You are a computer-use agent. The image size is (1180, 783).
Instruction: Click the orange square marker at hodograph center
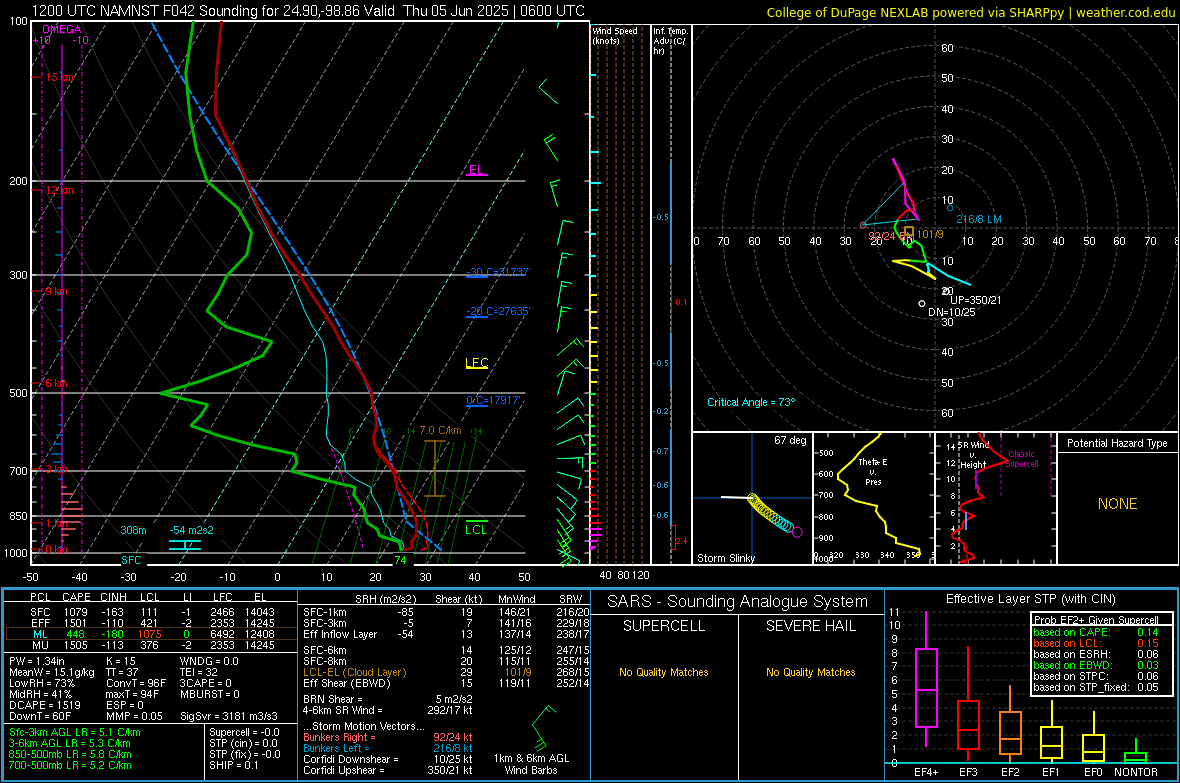point(909,232)
